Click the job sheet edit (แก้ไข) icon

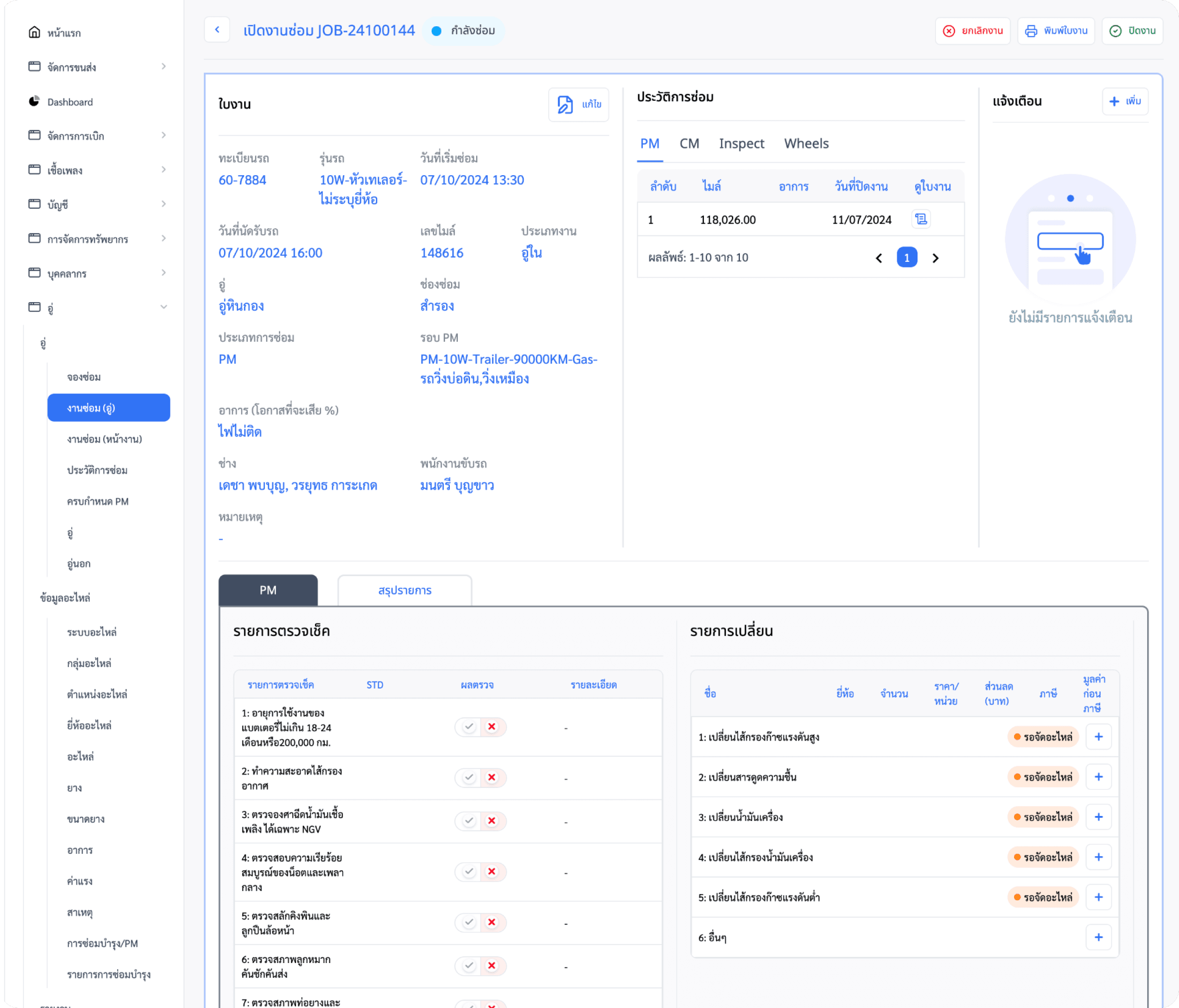pos(565,104)
